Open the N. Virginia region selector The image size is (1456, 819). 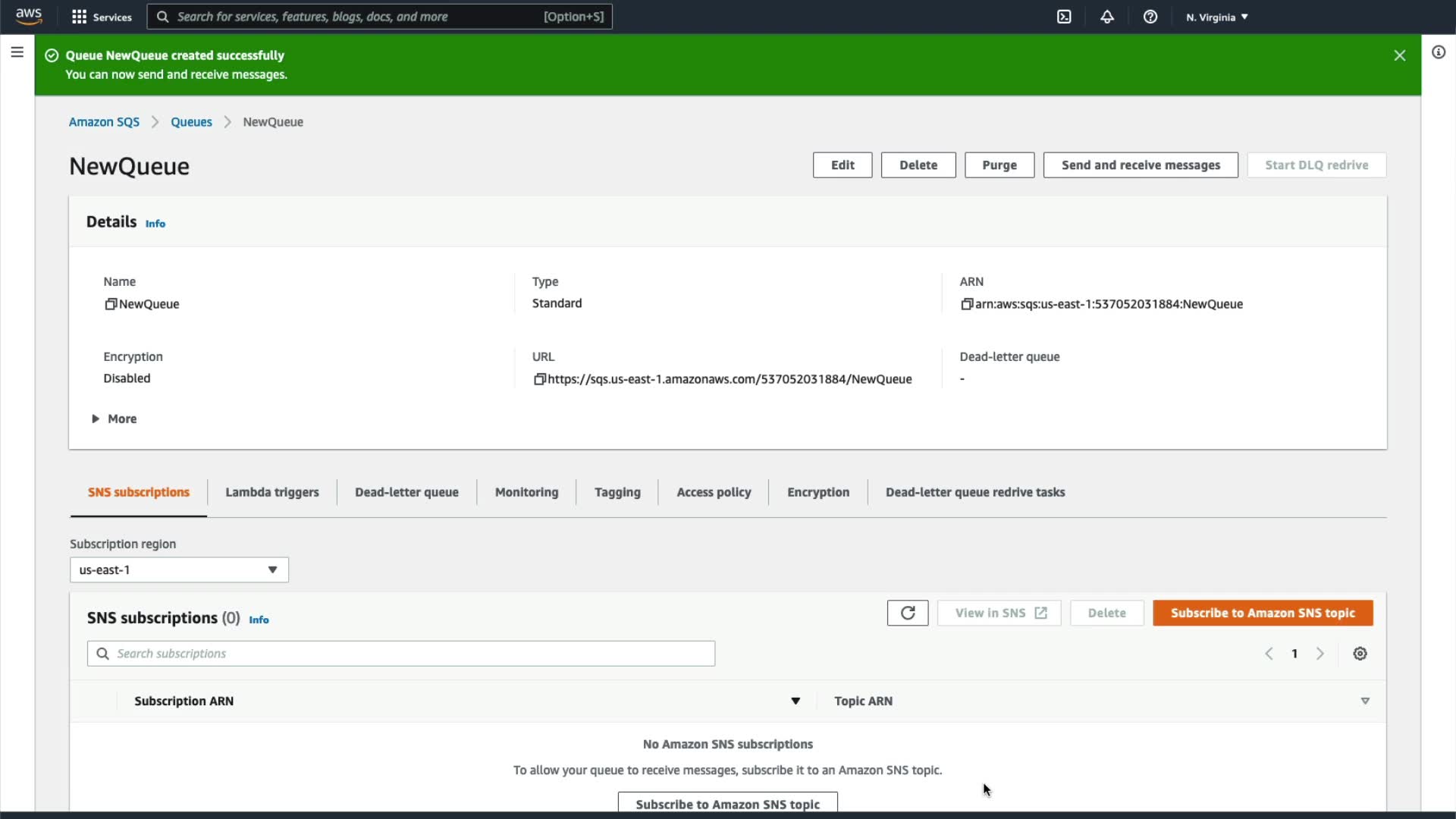coord(1216,17)
